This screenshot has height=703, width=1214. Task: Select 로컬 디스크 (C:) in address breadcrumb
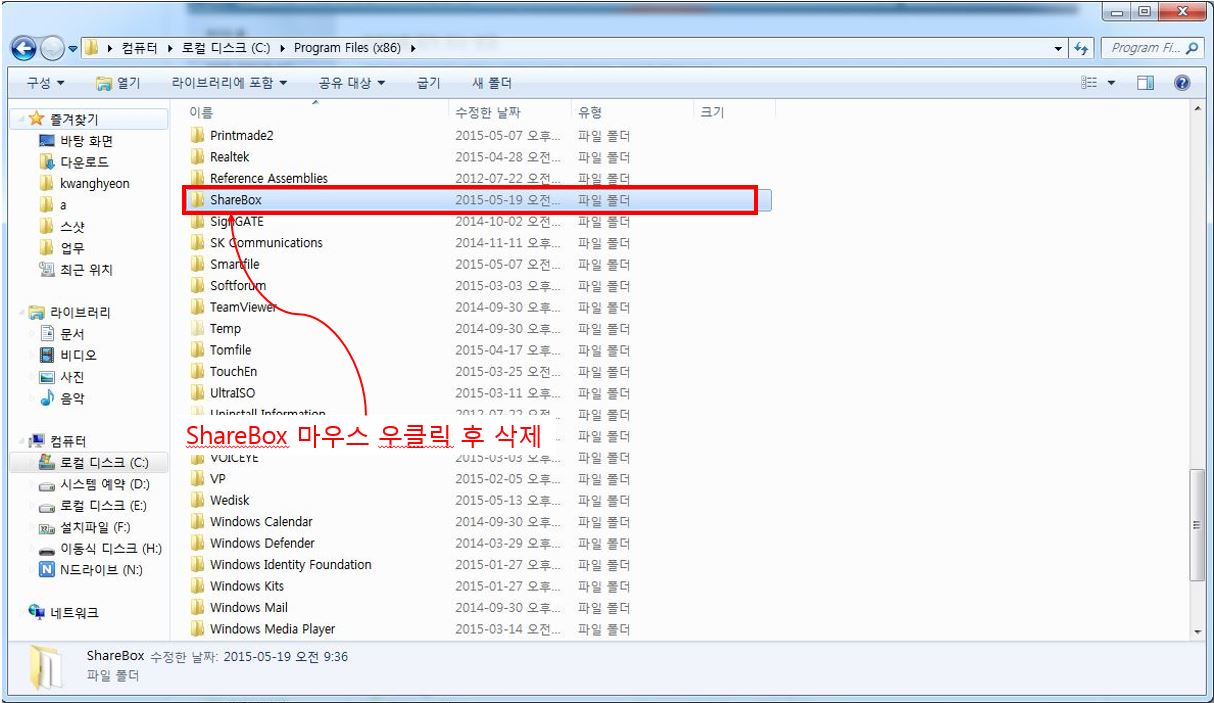[x=225, y=48]
